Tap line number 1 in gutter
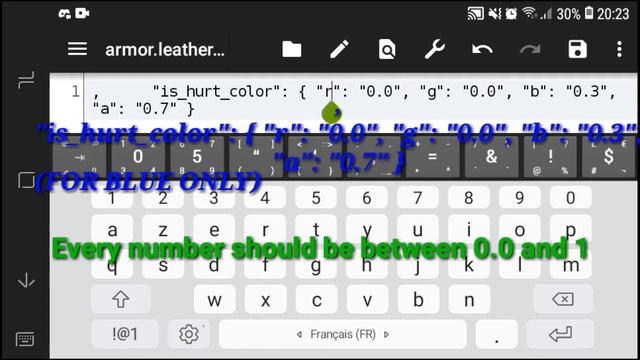Image resolution: width=640 pixels, height=360 pixels. click(75, 91)
